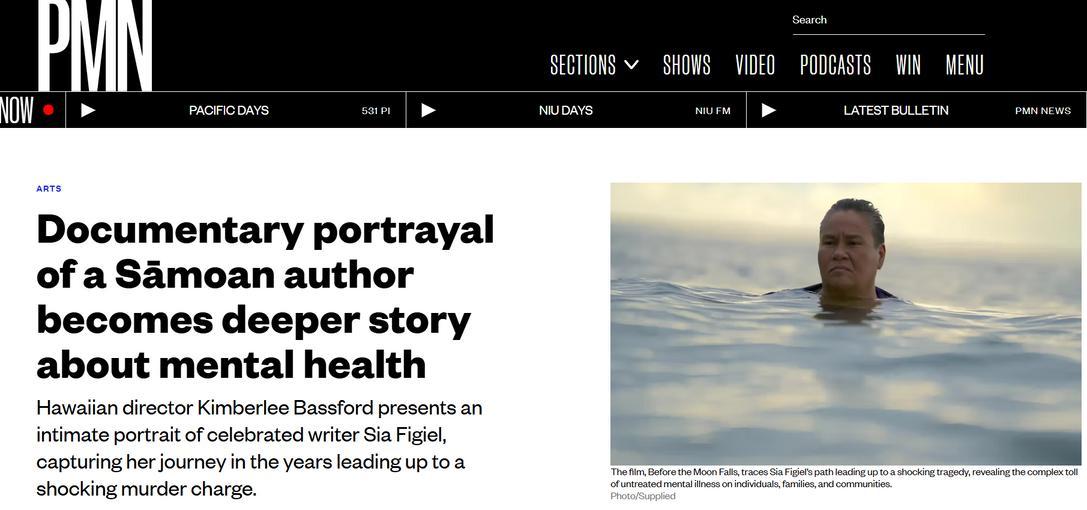Play the Niu Days stream

point(428,110)
